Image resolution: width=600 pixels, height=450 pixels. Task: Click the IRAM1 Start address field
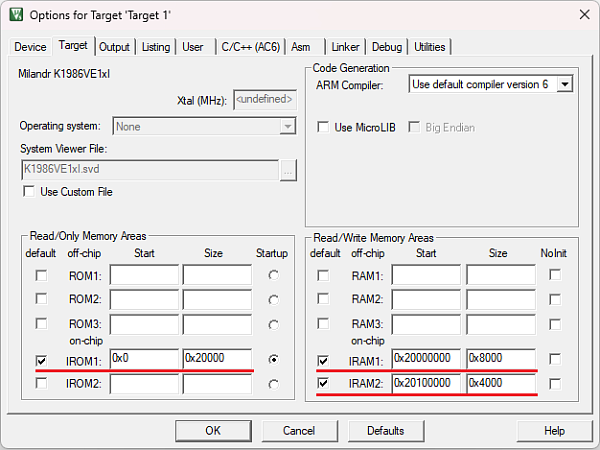pyautogui.click(x=427, y=359)
